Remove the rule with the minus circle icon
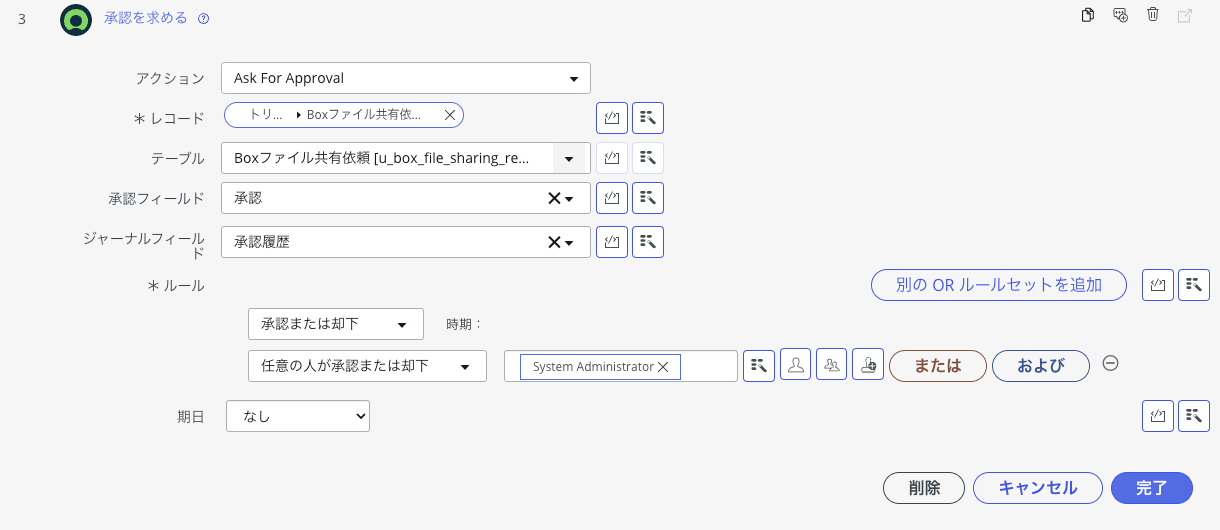The height and width of the screenshot is (530, 1220). point(1110,364)
